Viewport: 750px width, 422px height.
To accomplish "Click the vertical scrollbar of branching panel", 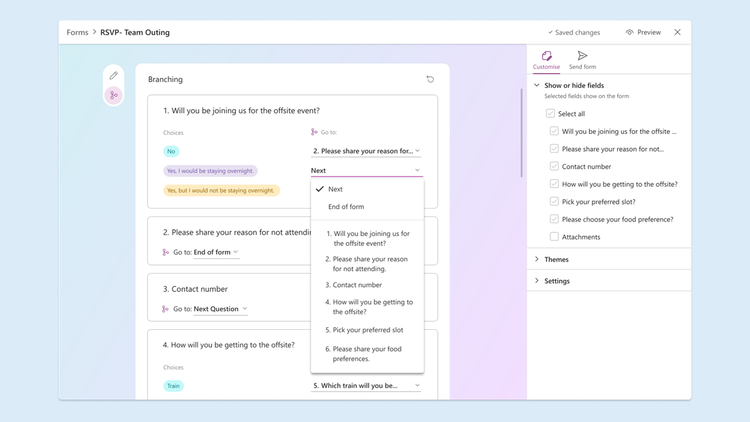I will pos(521,133).
